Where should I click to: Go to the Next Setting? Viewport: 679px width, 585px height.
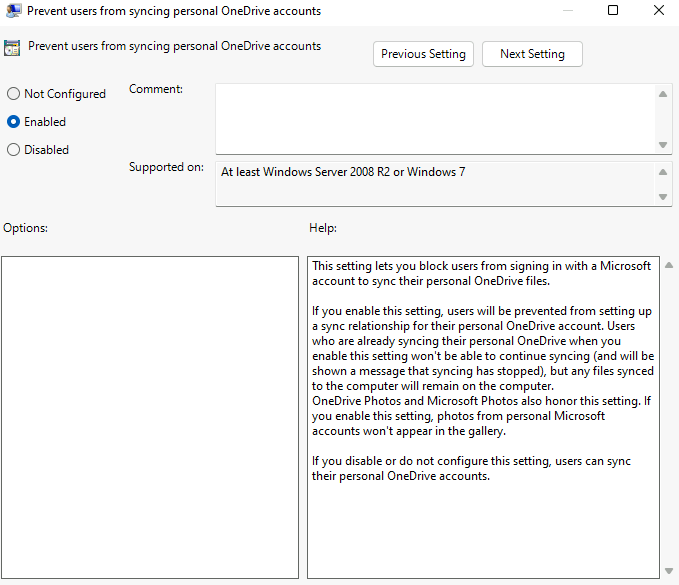pyautogui.click(x=532, y=54)
